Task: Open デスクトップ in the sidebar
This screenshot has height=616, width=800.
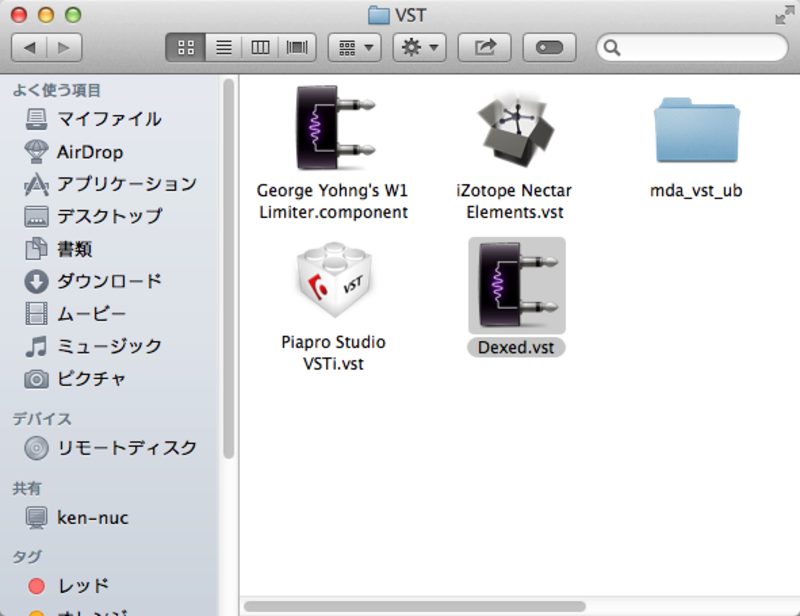Action: click(x=109, y=216)
